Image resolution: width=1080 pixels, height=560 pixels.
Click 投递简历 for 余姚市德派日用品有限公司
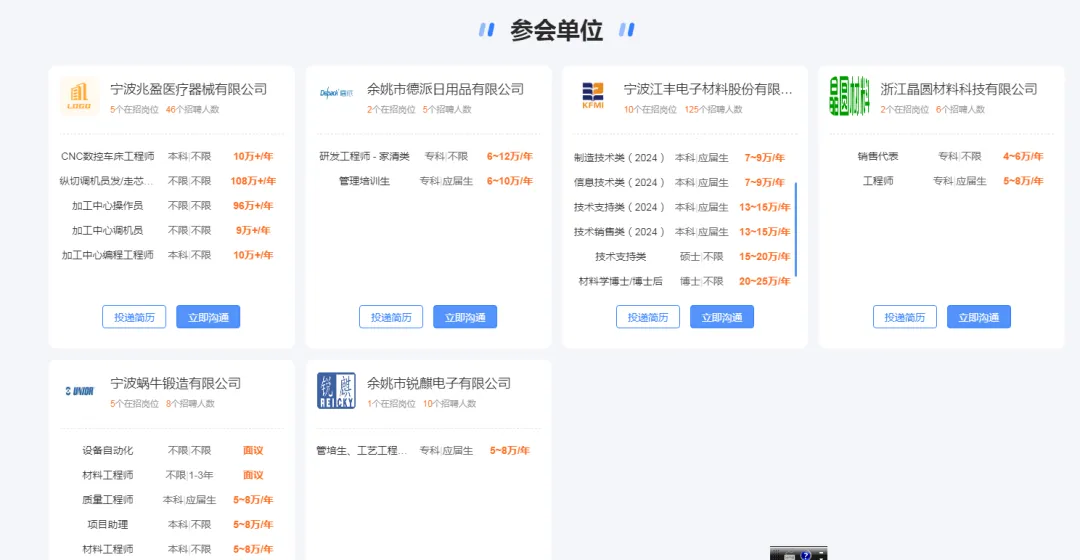click(x=391, y=317)
